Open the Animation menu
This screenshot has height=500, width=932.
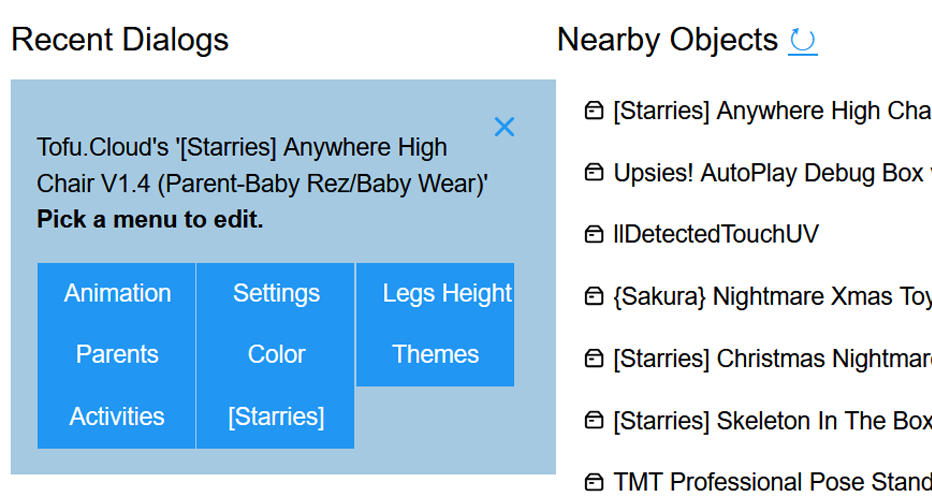117,293
